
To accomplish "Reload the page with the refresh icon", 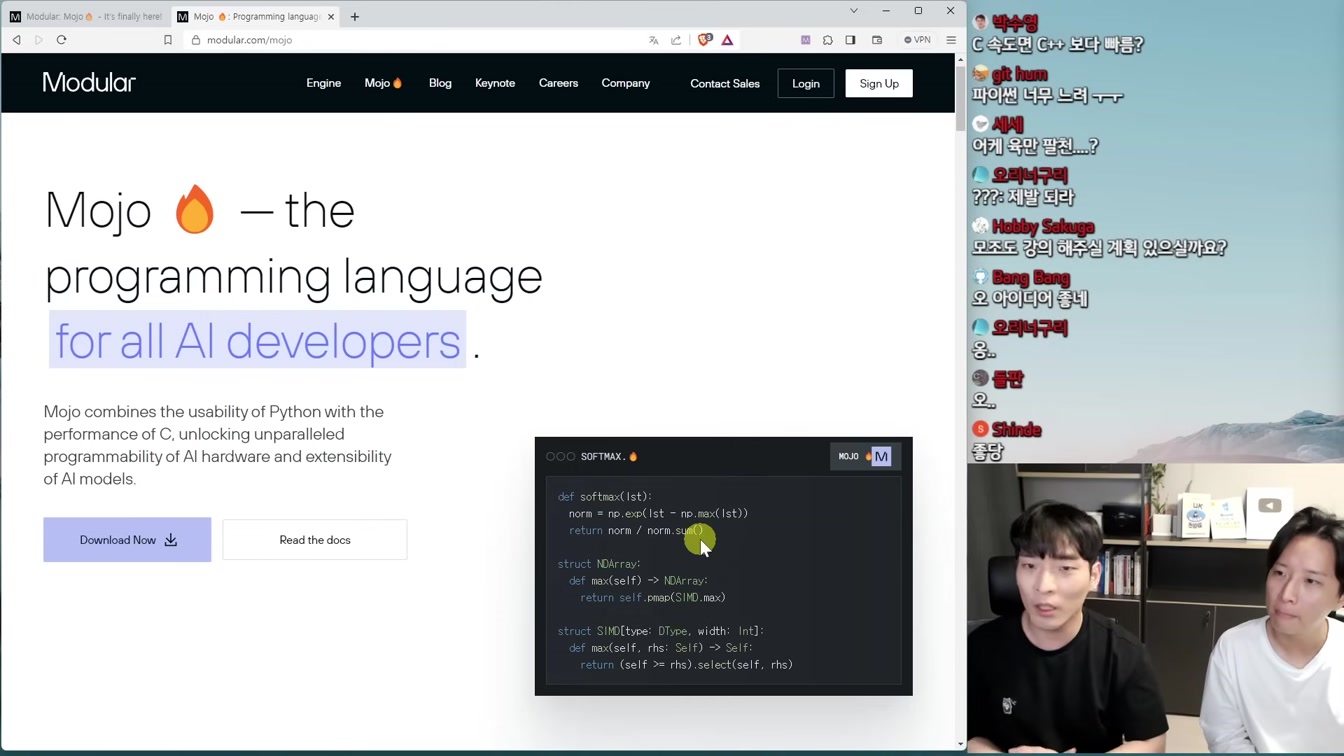I will pos(61,40).
